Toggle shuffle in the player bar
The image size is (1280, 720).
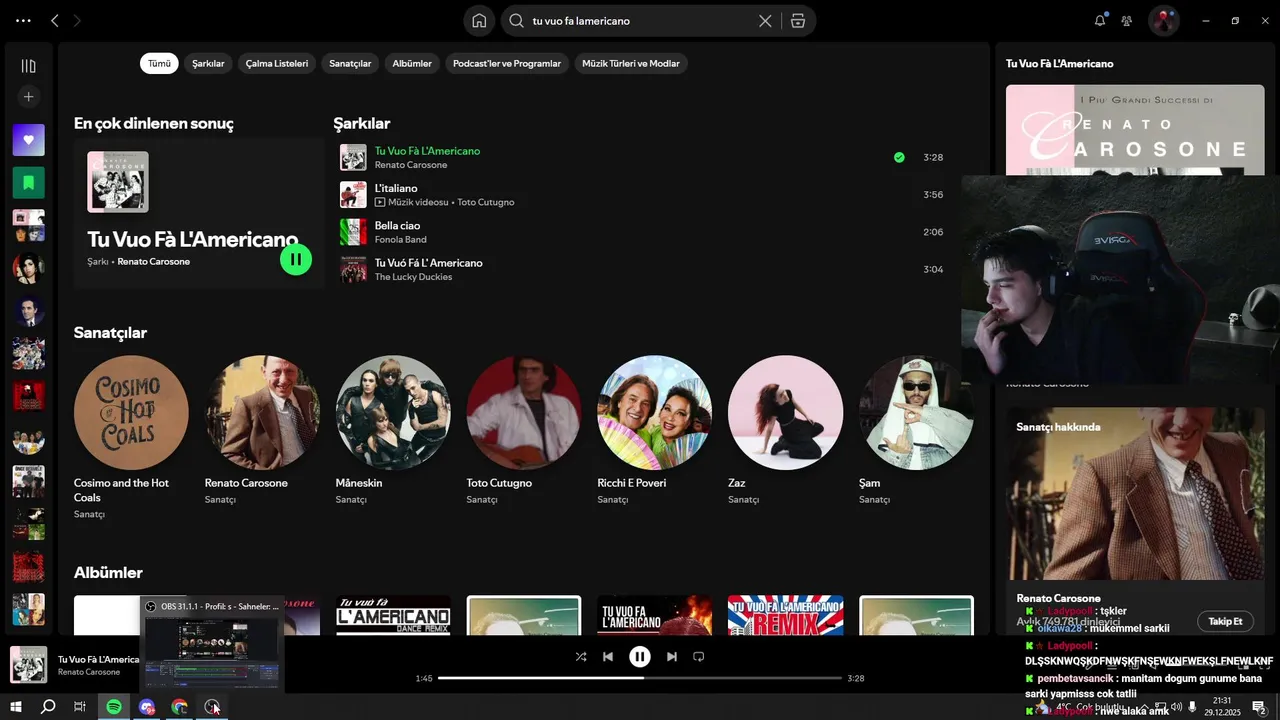click(581, 657)
